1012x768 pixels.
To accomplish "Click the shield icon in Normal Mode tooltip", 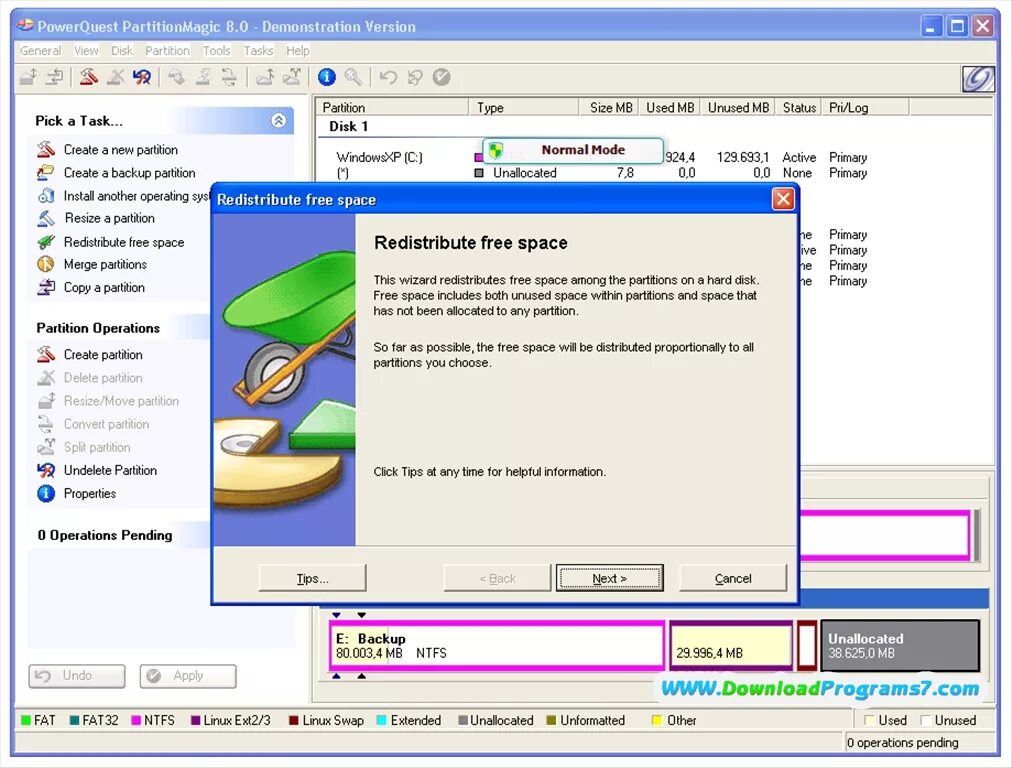I will point(496,151).
